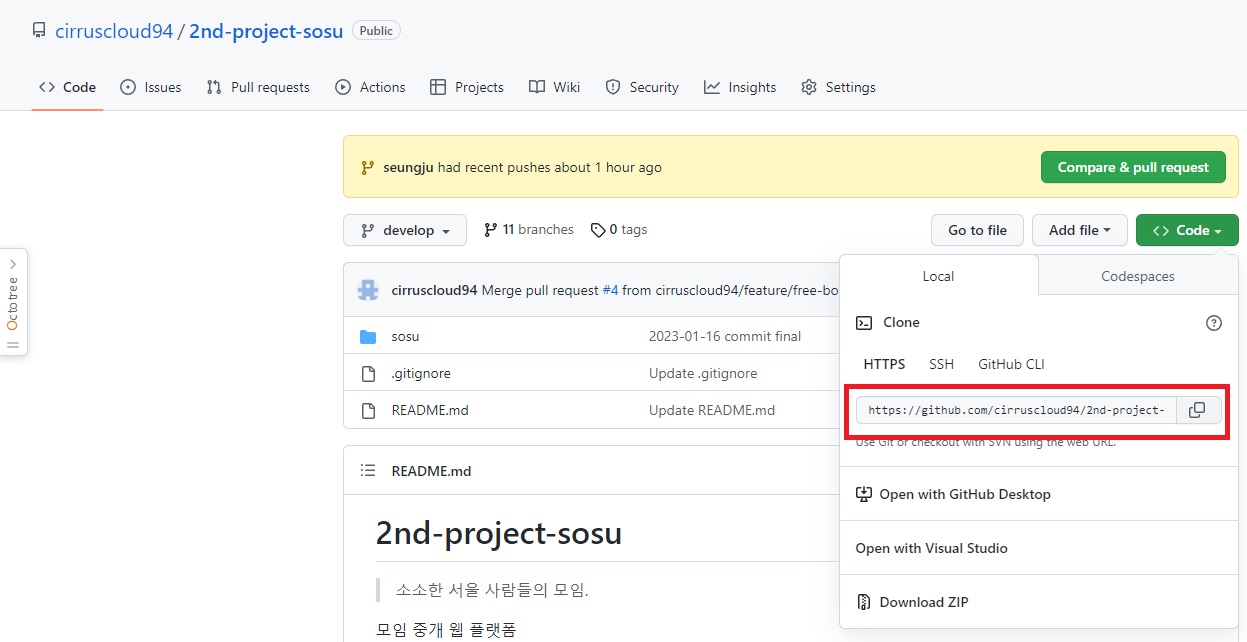Open the sosu folder icon
Viewport: 1247px width, 642px height.
368,336
